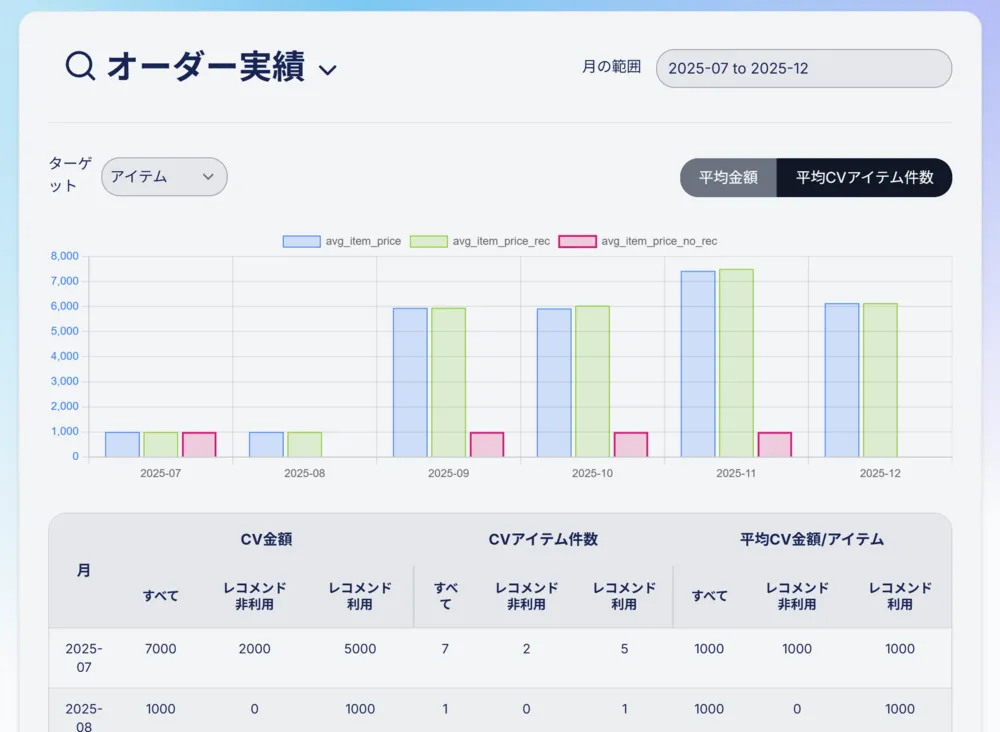1000x732 pixels.
Task: Click the CVアイテム件数 column group header
Action: click(543, 539)
